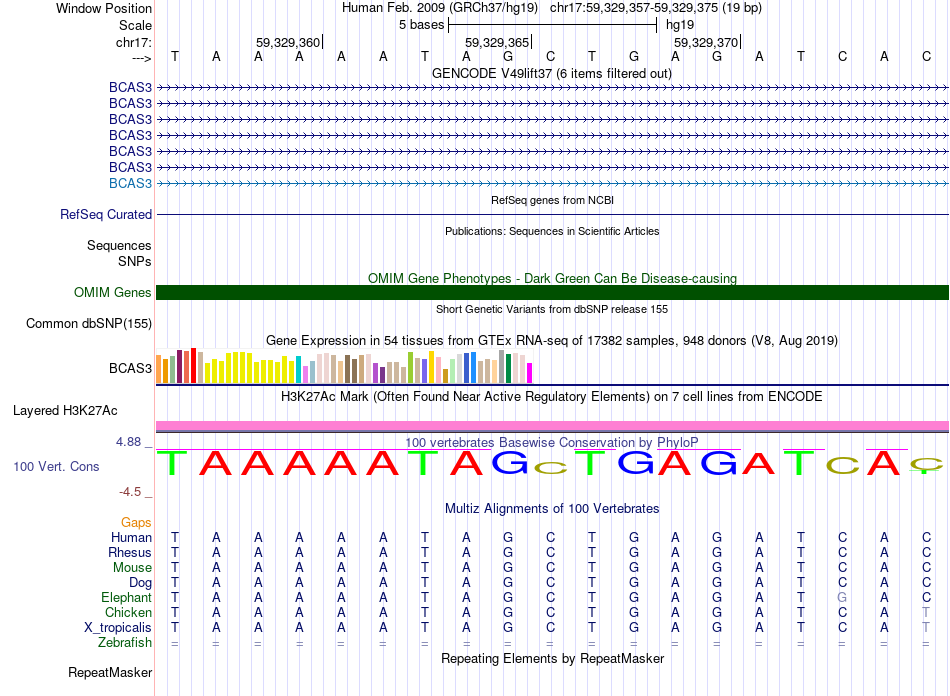Open the 100 Vert. Cons track label
The image size is (950, 696).
click(x=56, y=466)
